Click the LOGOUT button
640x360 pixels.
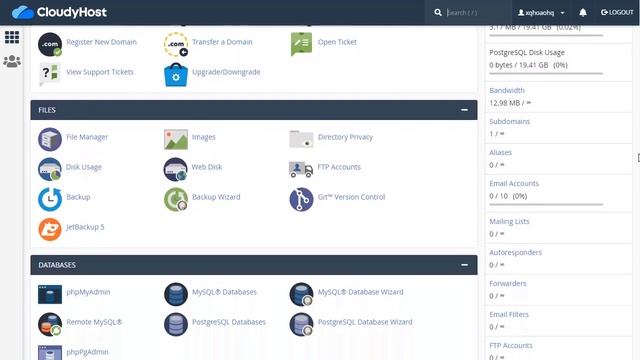(617, 13)
